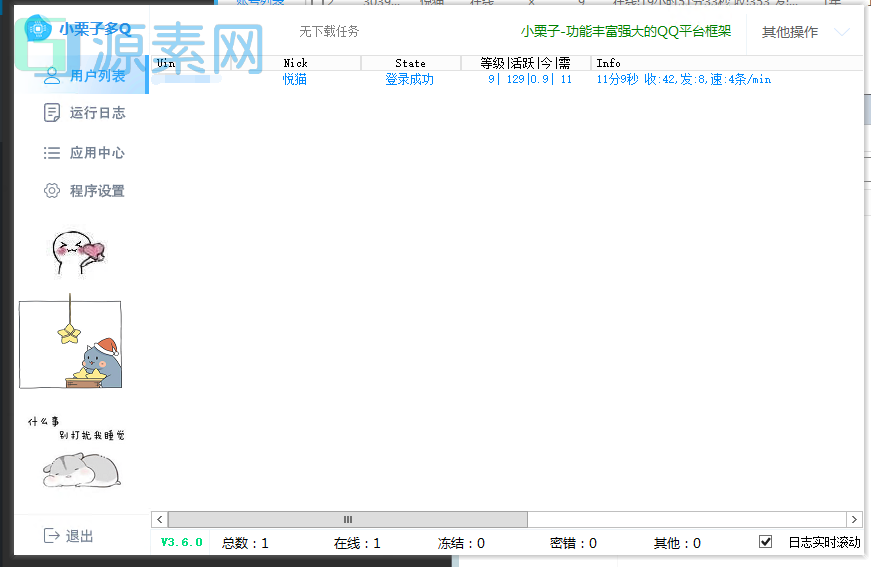Click the blushing face heart sticker
871x567 pixels.
[78, 253]
